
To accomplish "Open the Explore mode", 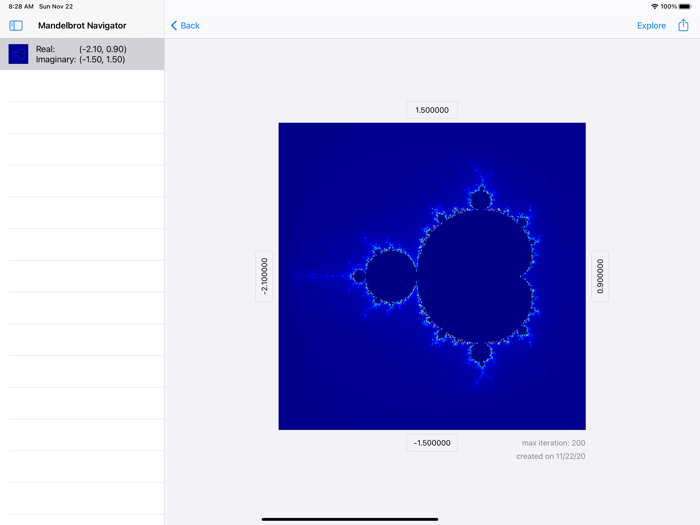I will [651, 25].
